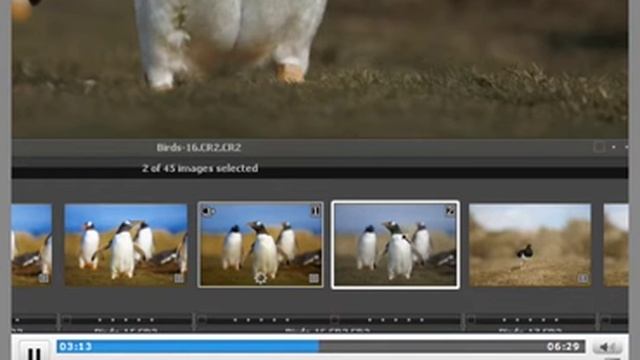Click the '2 of 45 images selected' status text
Viewport: 640px width, 360px height.
(200, 168)
